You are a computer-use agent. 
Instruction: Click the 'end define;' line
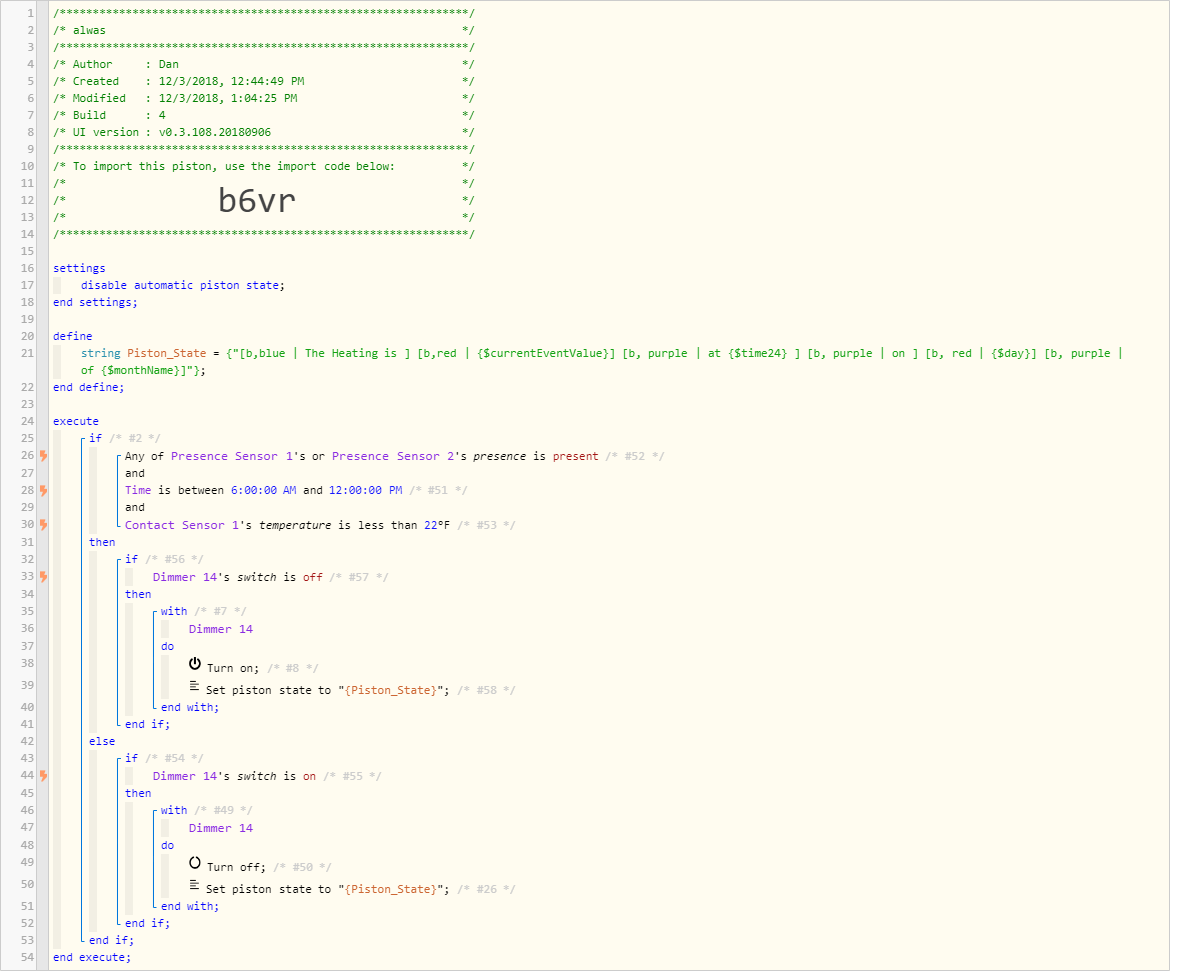pos(89,388)
